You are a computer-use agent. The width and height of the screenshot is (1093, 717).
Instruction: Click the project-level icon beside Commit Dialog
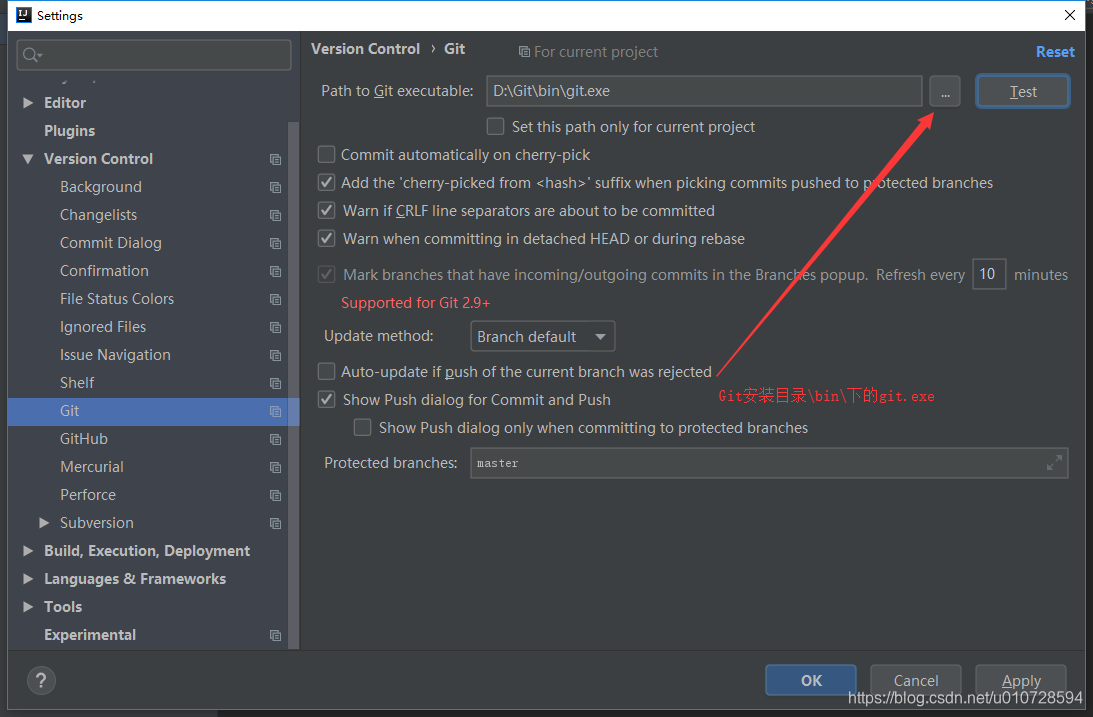[x=275, y=243]
